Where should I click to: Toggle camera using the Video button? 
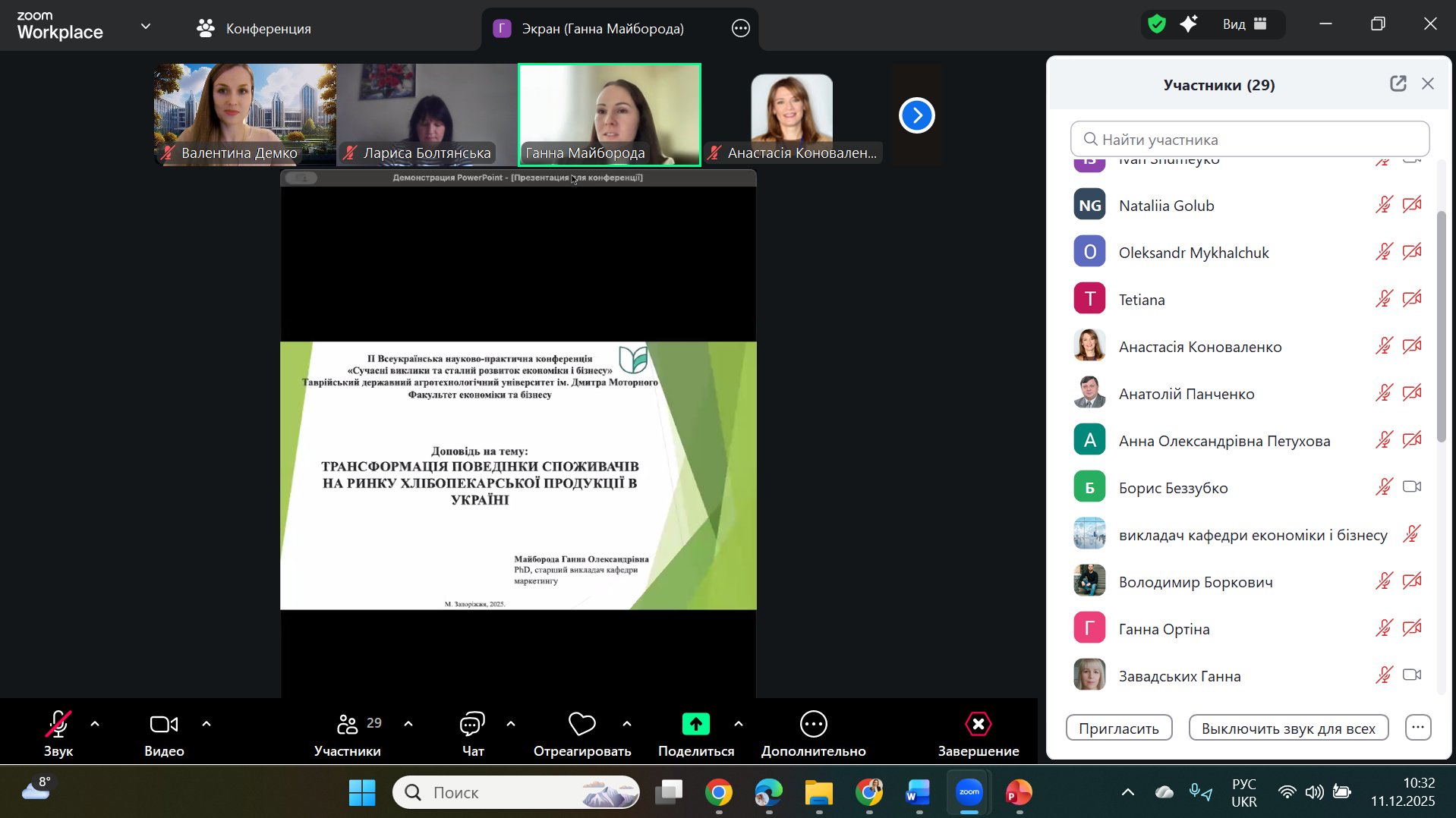click(164, 725)
